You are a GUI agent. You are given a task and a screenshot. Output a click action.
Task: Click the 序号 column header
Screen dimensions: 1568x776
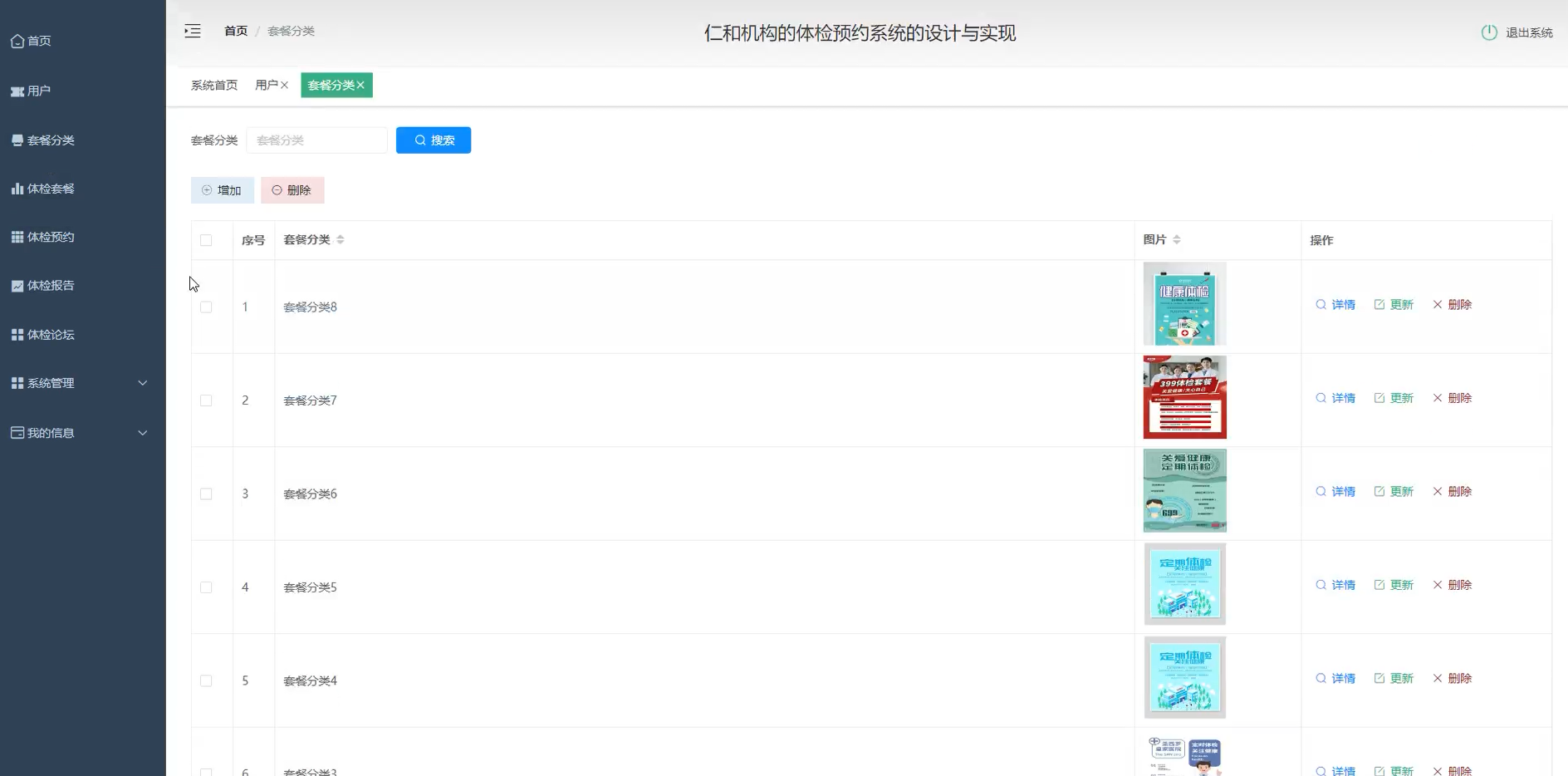pyautogui.click(x=253, y=240)
